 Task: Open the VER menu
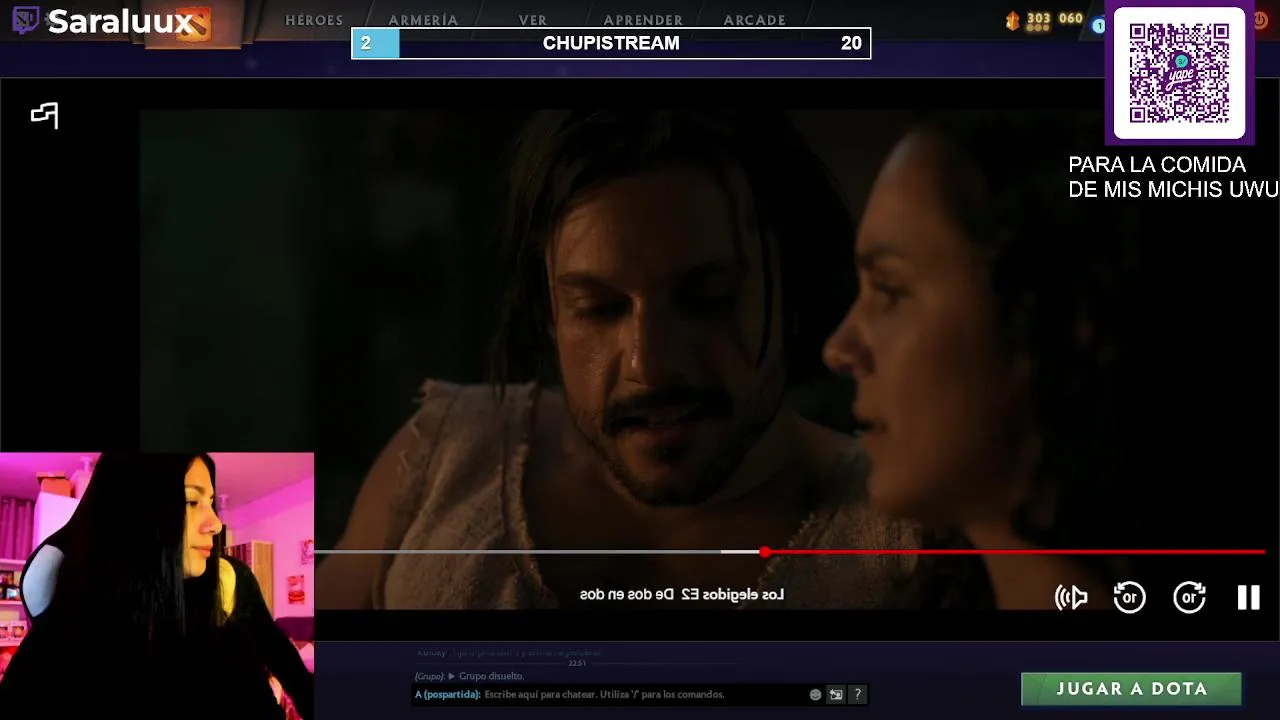pos(533,20)
